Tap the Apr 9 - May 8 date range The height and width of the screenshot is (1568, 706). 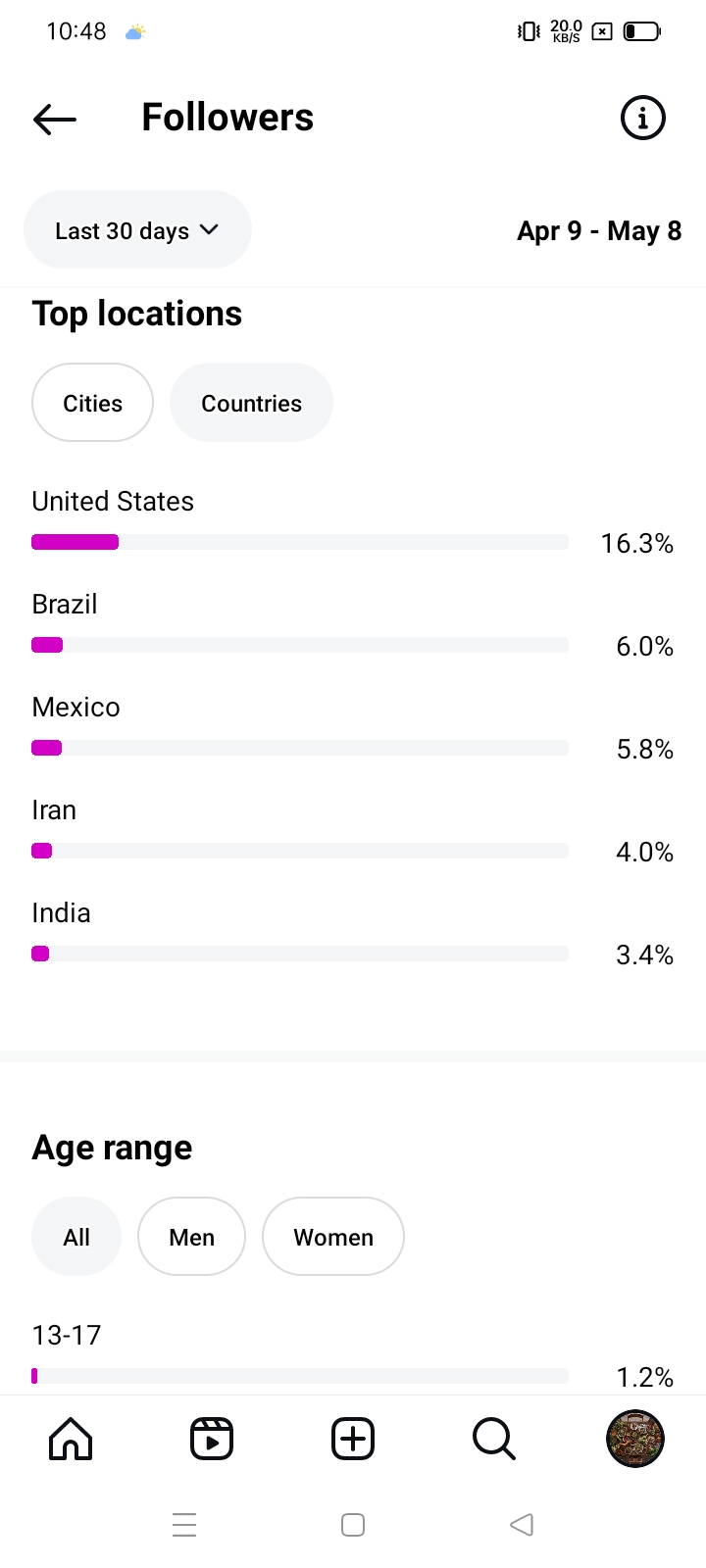(x=599, y=231)
